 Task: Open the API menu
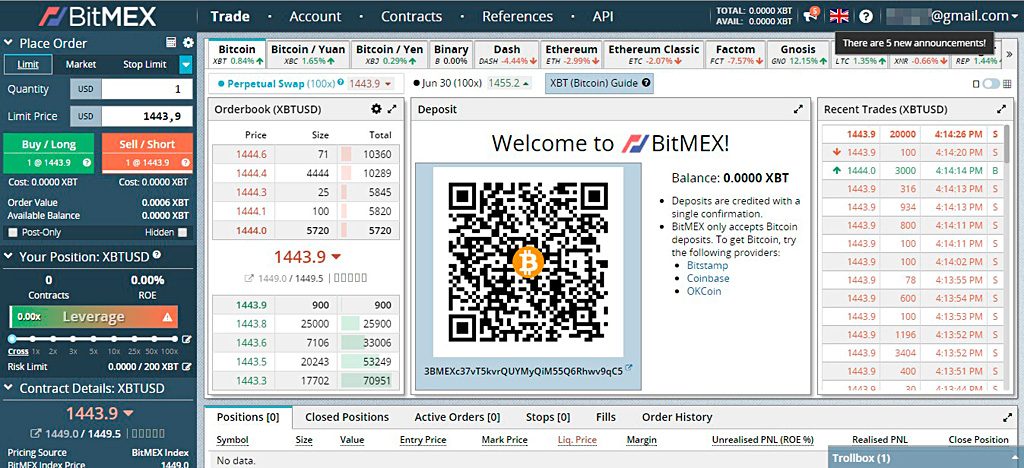point(603,16)
